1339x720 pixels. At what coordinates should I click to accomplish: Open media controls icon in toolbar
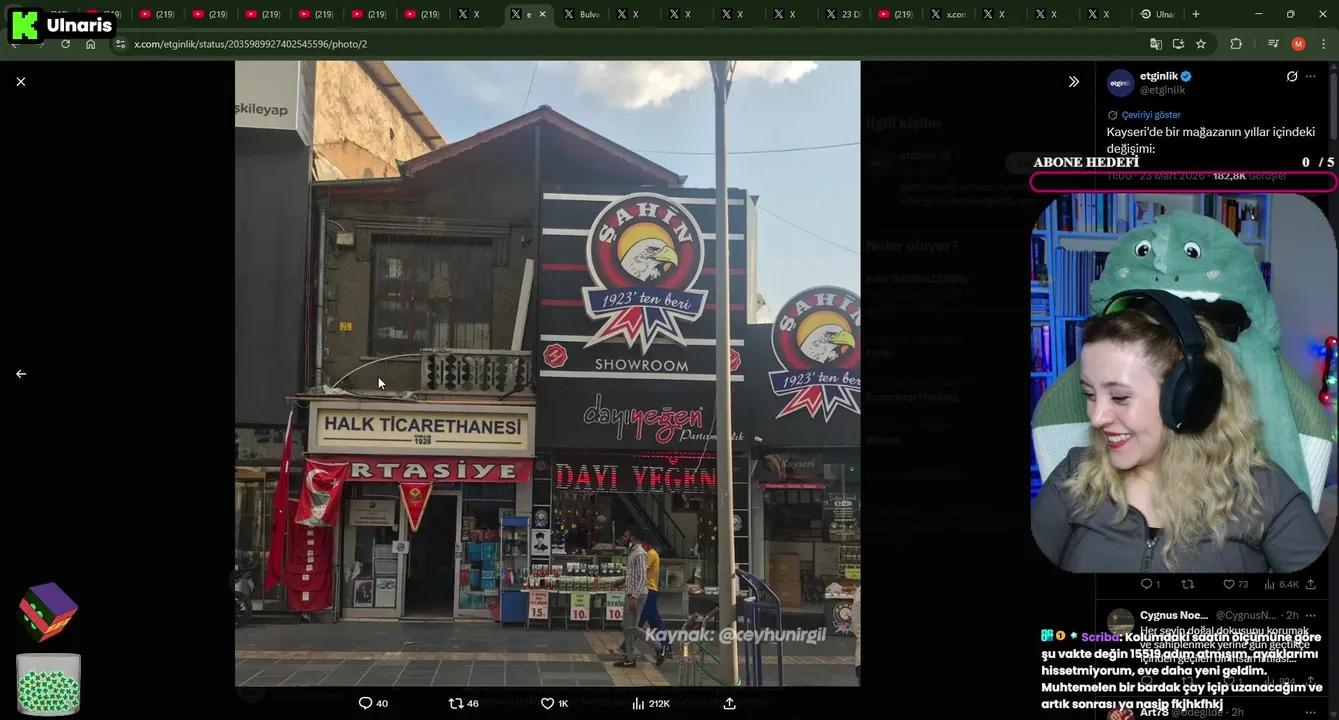click(1273, 44)
